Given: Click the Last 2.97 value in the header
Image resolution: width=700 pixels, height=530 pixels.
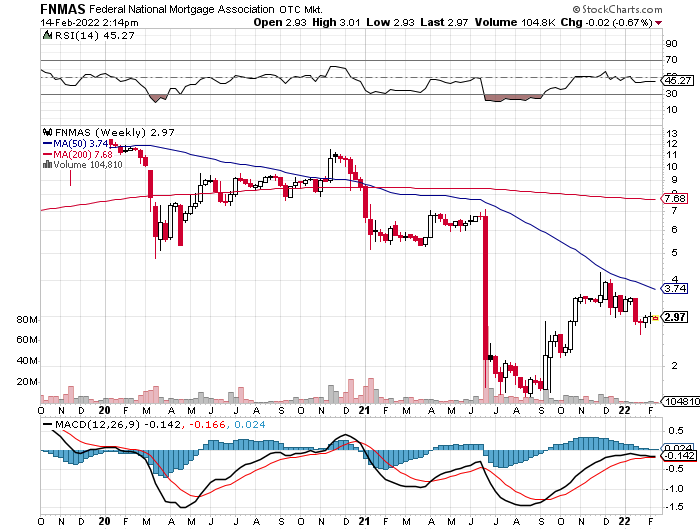Looking at the screenshot, I should [x=444, y=22].
